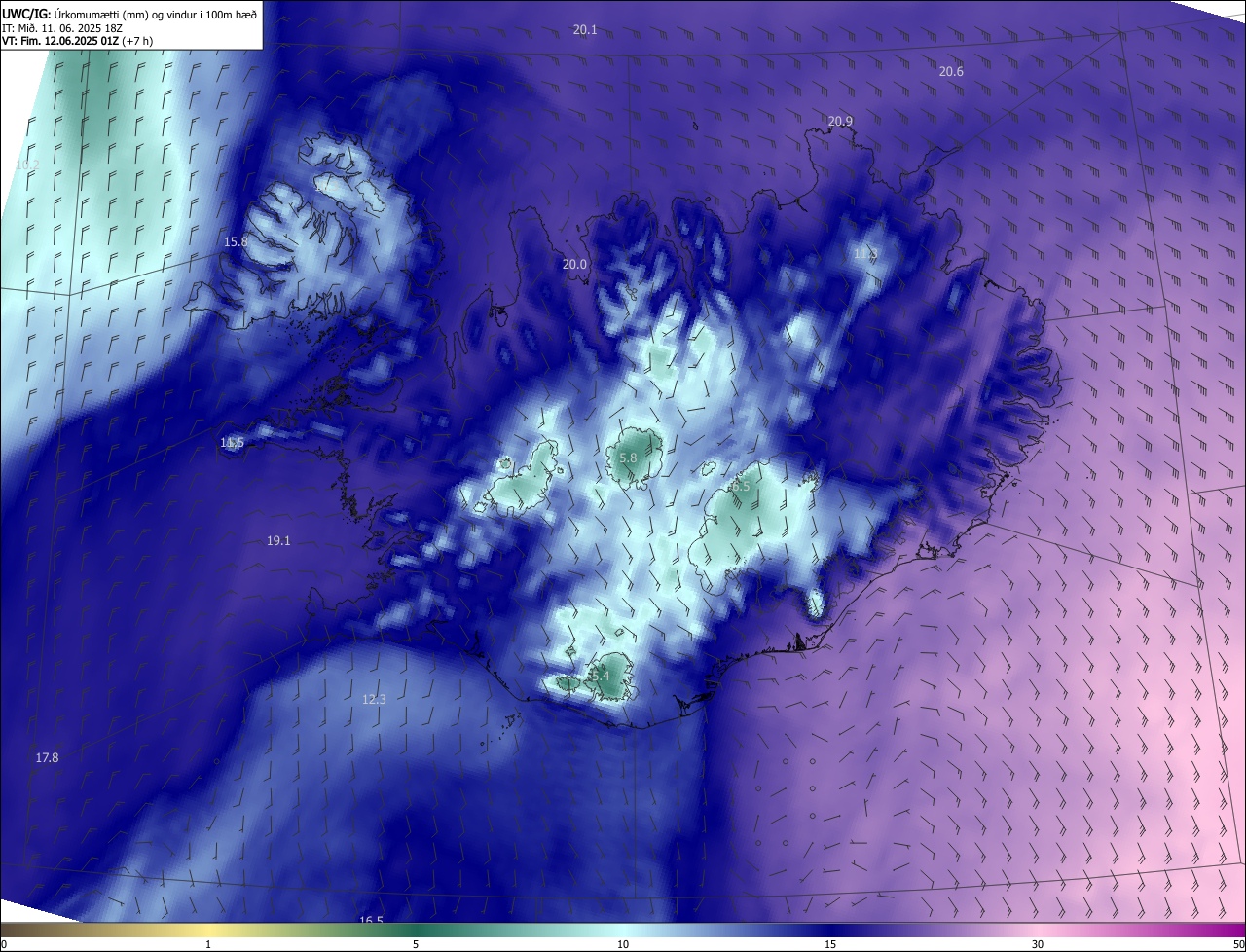The width and height of the screenshot is (1246, 952).
Task: Click the value label 6.5 on the large glacier
Action: pyautogui.click(x=741, y=486)
